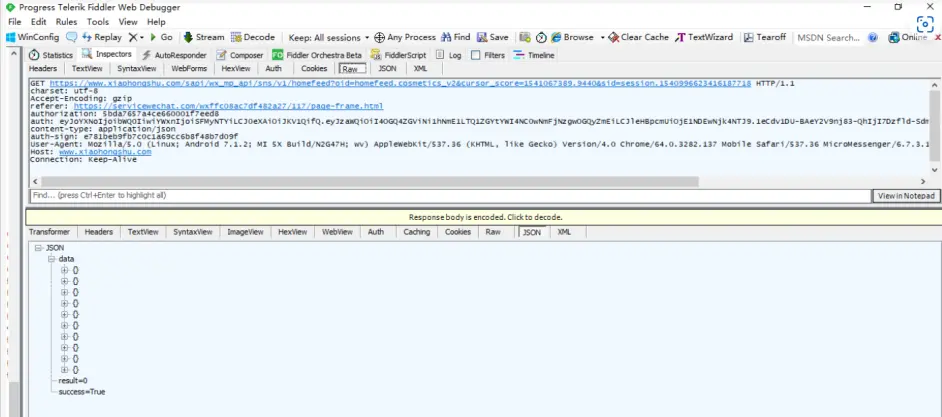The height and width of the screenshot is (417, 942).
Task: Click the camera screenshot icon next to Save
Action: [525, 37]
